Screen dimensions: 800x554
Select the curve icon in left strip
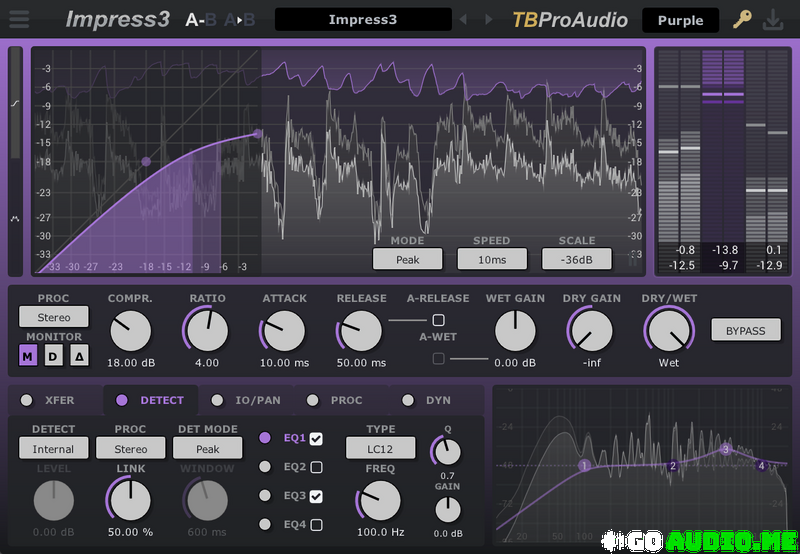click(15, 104)
